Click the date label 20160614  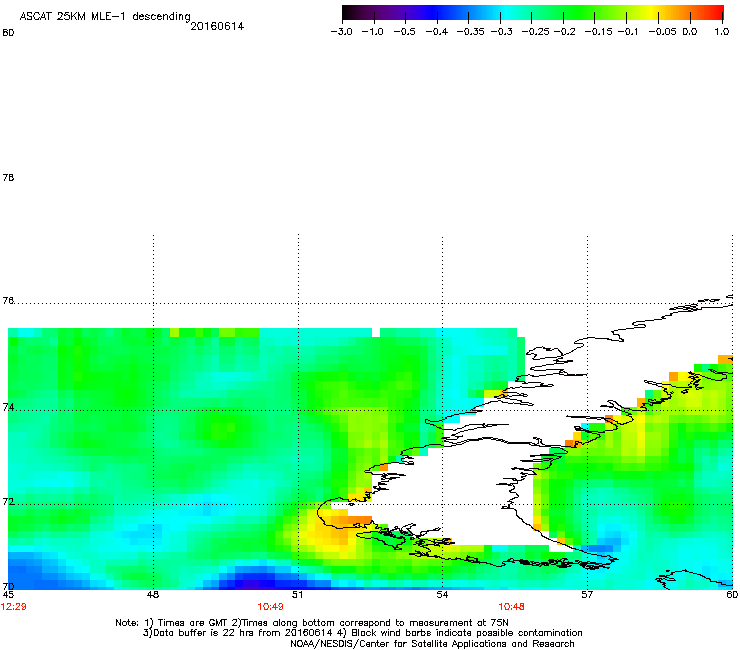pyautogui.click(x=217, y=26)
